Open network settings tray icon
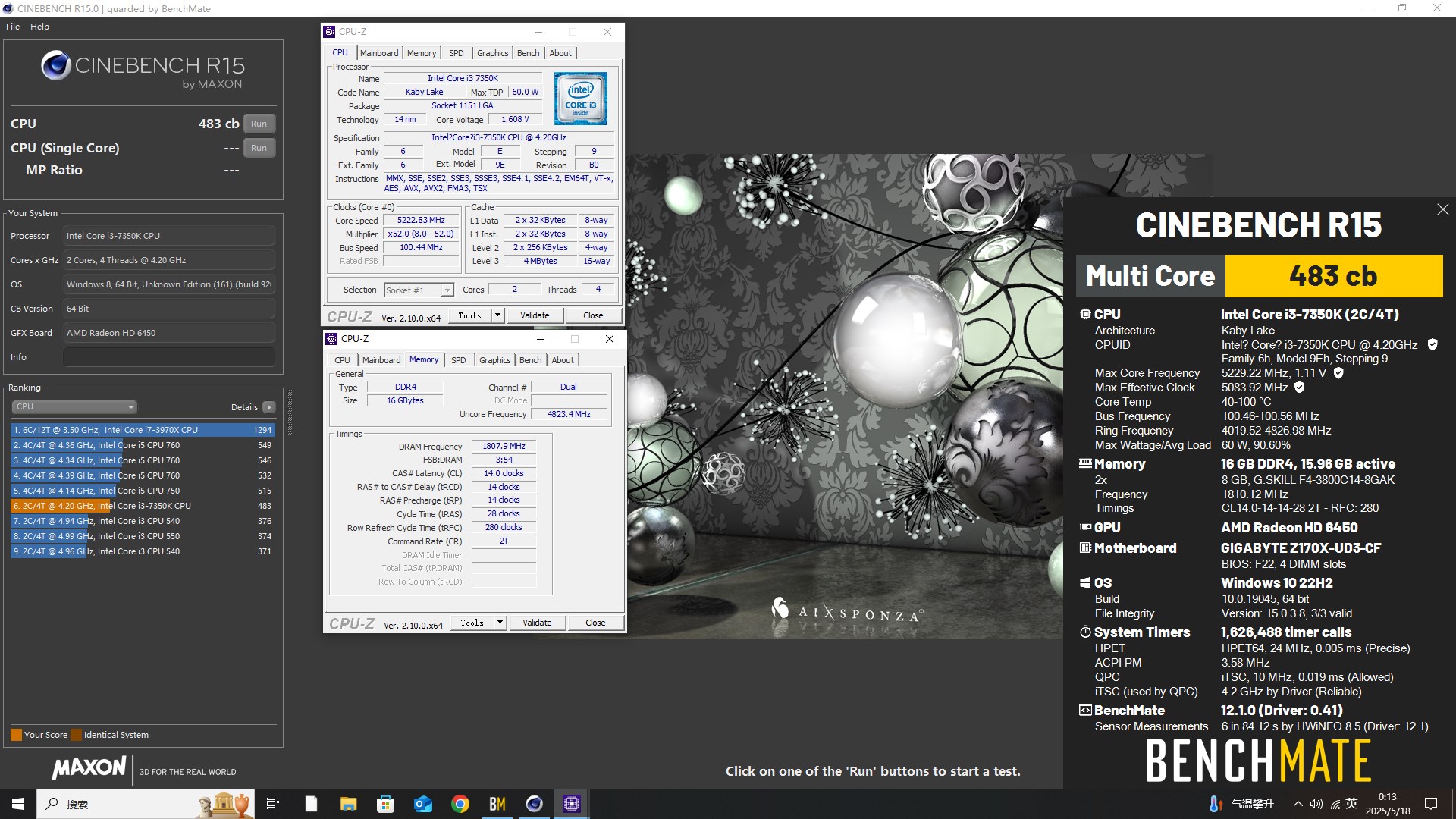The image size is (1456, 819). (x=1335, y=804)
